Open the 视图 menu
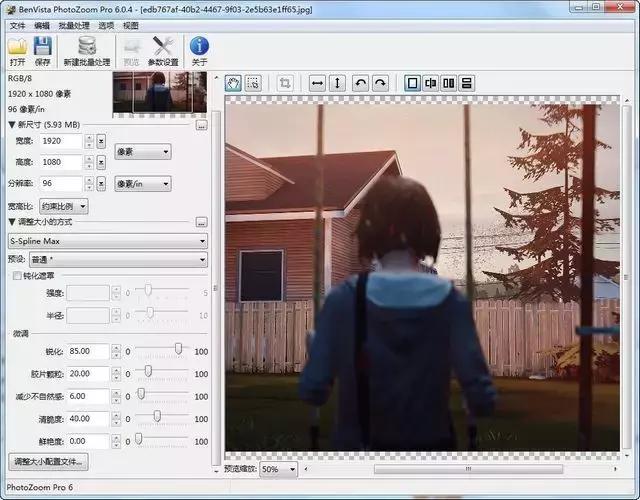This screenshot has height=500, width=640. pos(131,26)
